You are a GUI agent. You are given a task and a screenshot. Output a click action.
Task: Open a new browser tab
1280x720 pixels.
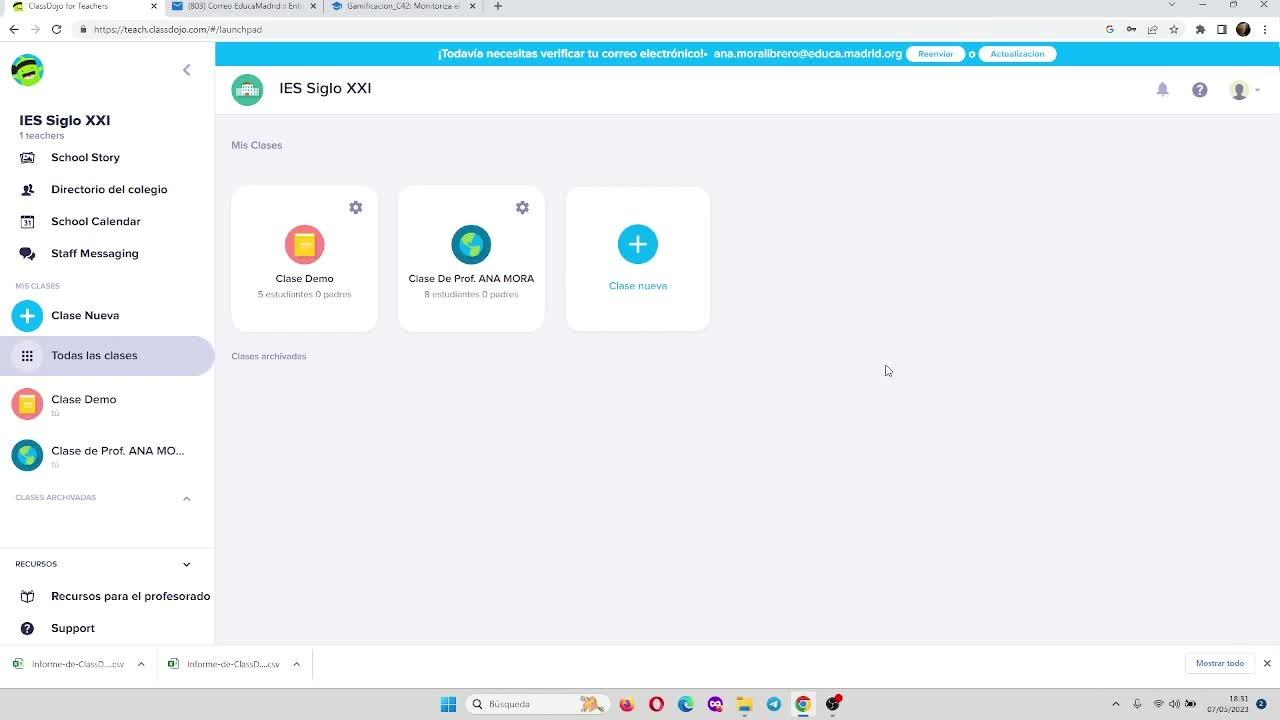coord(498,6)
